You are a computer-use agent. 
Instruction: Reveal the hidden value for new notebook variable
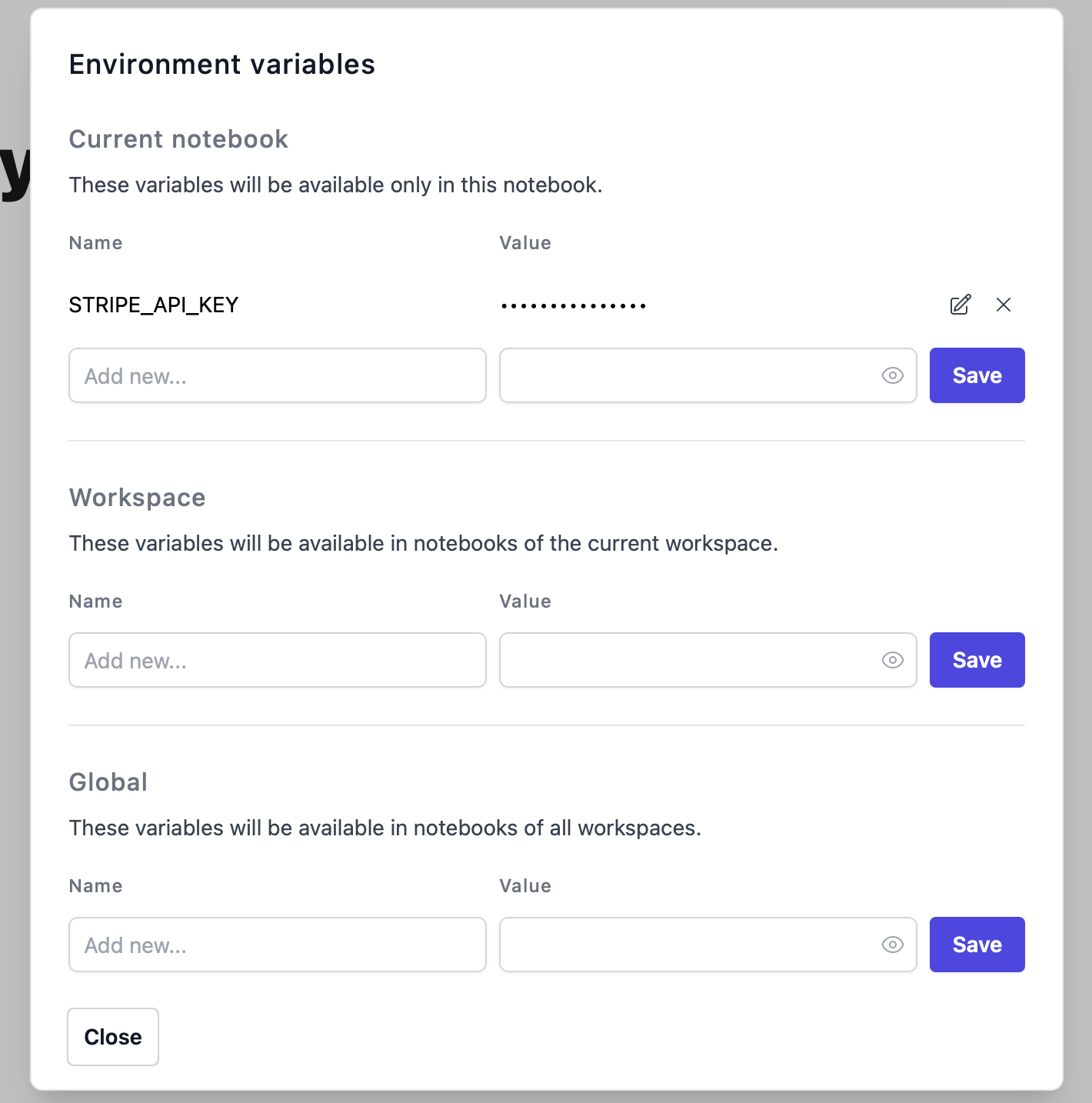892,375
